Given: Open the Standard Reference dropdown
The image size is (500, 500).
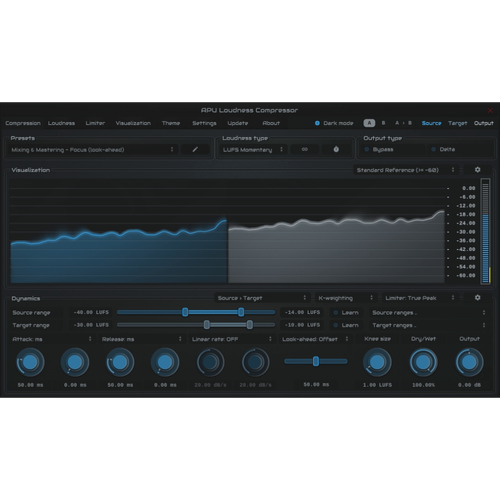Looking at the screenshot, I should pos(405,170).
